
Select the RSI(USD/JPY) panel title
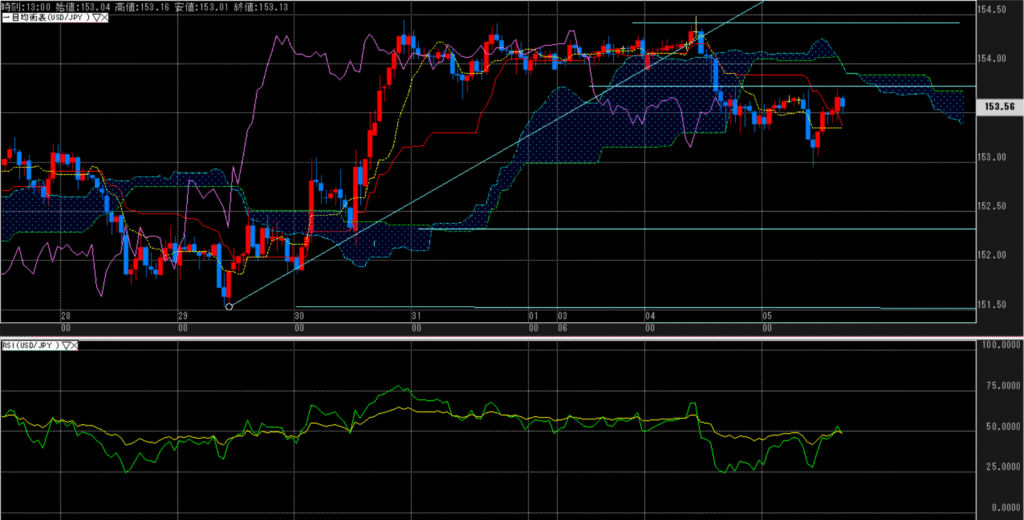[30, 345]
